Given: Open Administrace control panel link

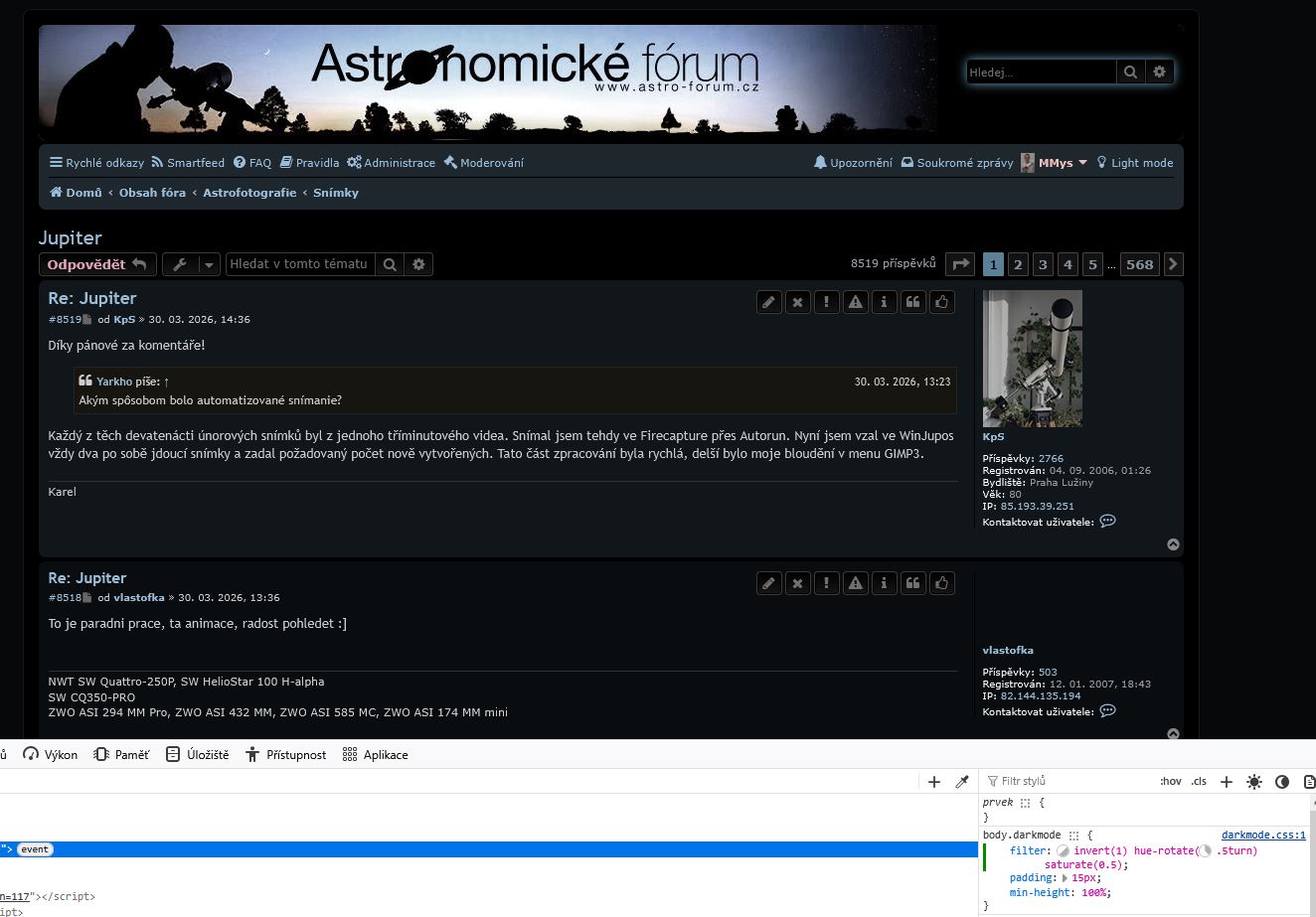Looking at the screenshot, I should click(391, 163).
